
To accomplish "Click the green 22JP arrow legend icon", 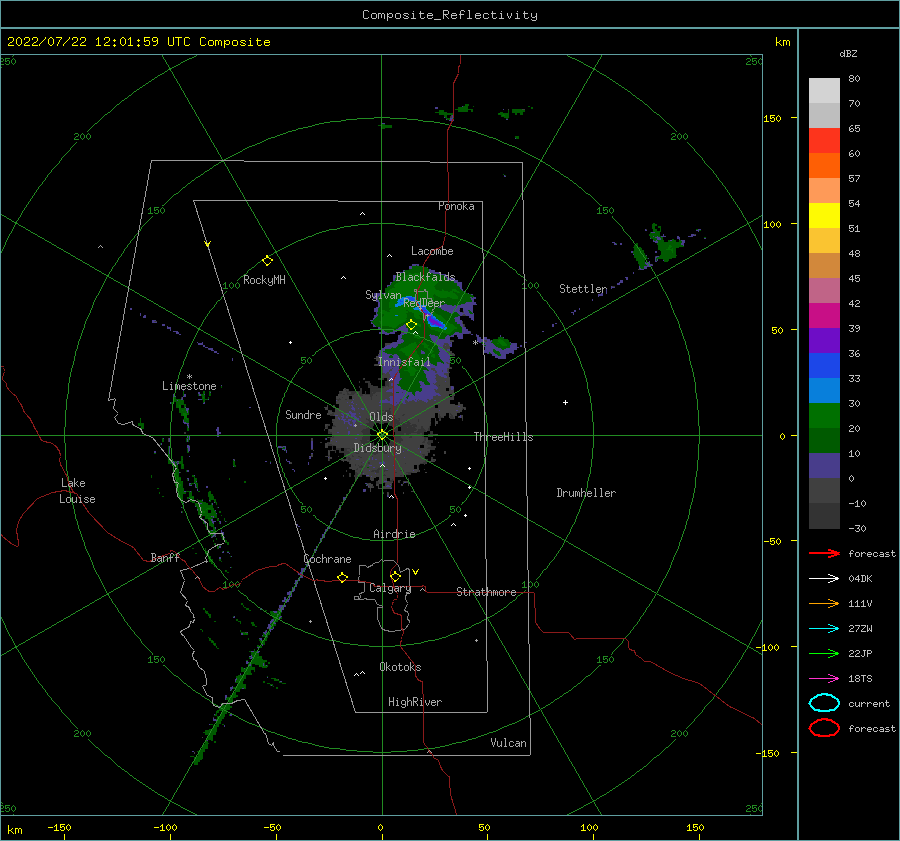I will (824, 653).
